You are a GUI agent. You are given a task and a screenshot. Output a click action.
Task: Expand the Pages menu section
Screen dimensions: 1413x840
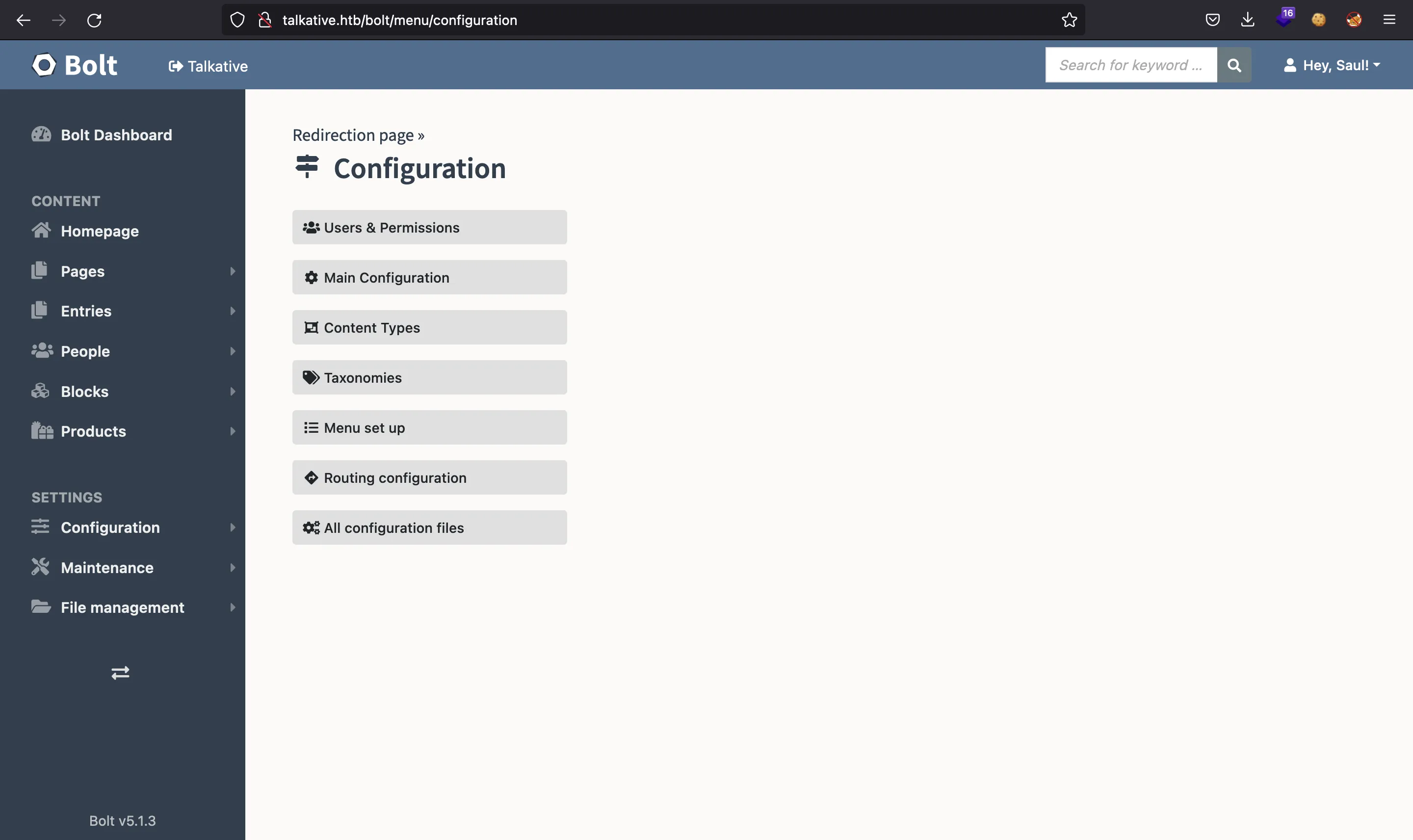tap(232, 270)
